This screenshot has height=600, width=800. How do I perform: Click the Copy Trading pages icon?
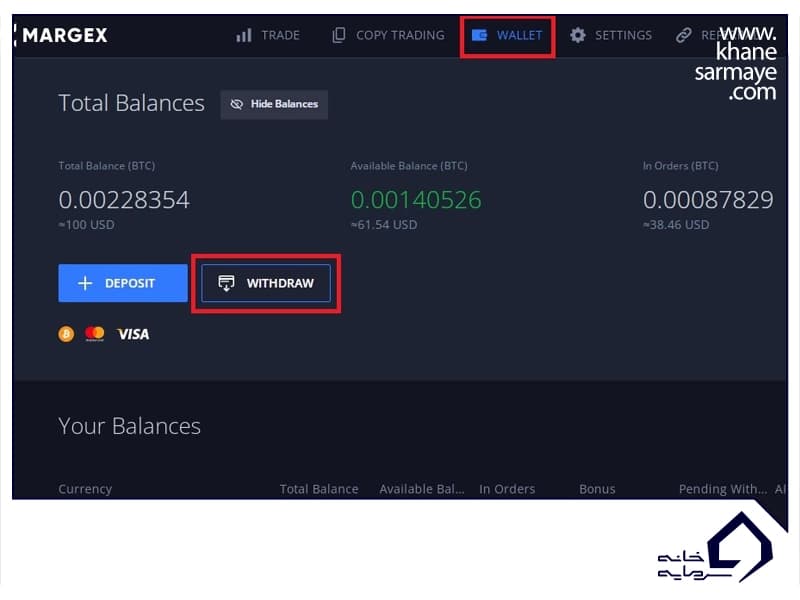coord(339,35)
